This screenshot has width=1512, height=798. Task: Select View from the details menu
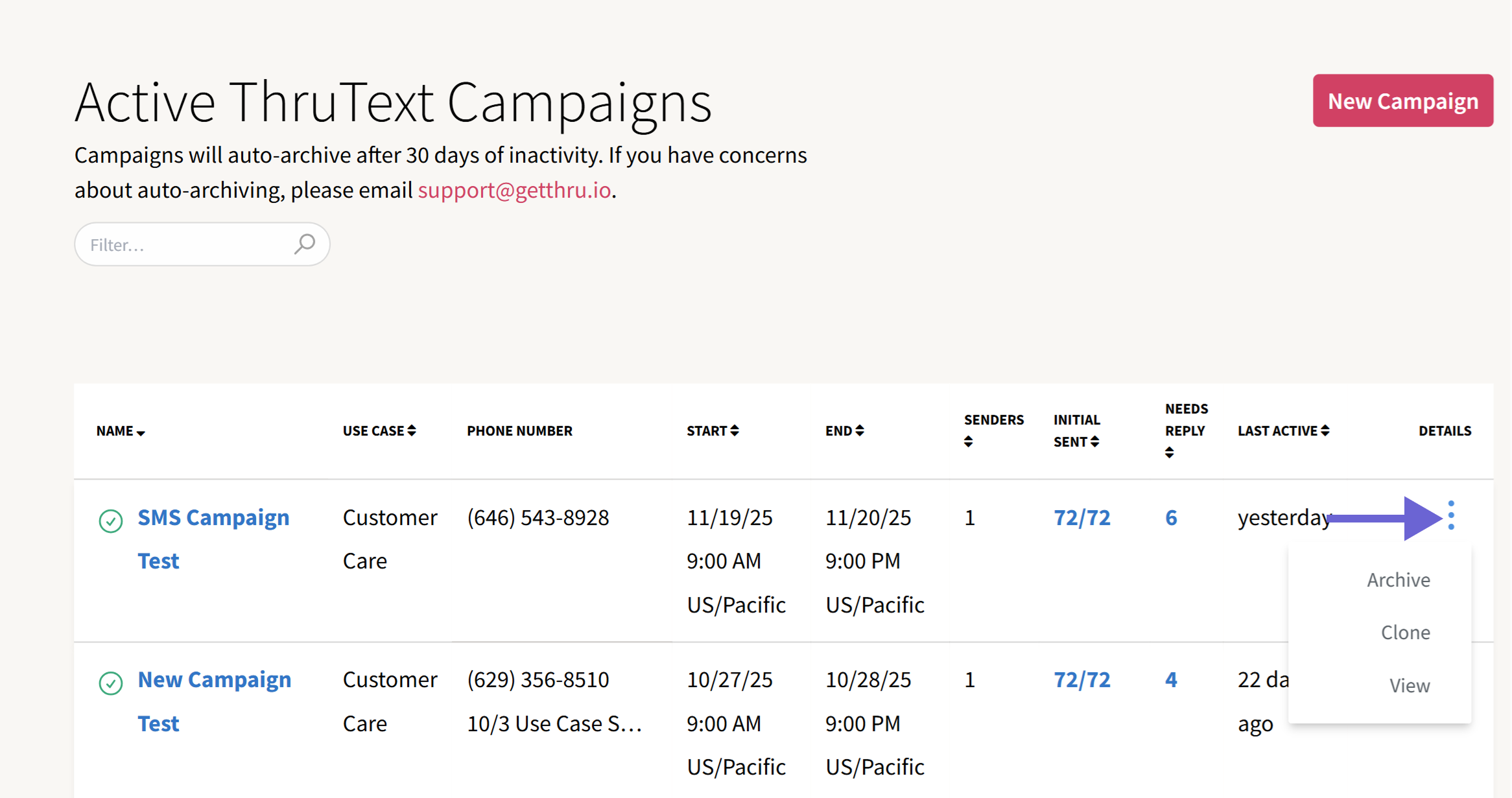click(x=1409, y=685)
